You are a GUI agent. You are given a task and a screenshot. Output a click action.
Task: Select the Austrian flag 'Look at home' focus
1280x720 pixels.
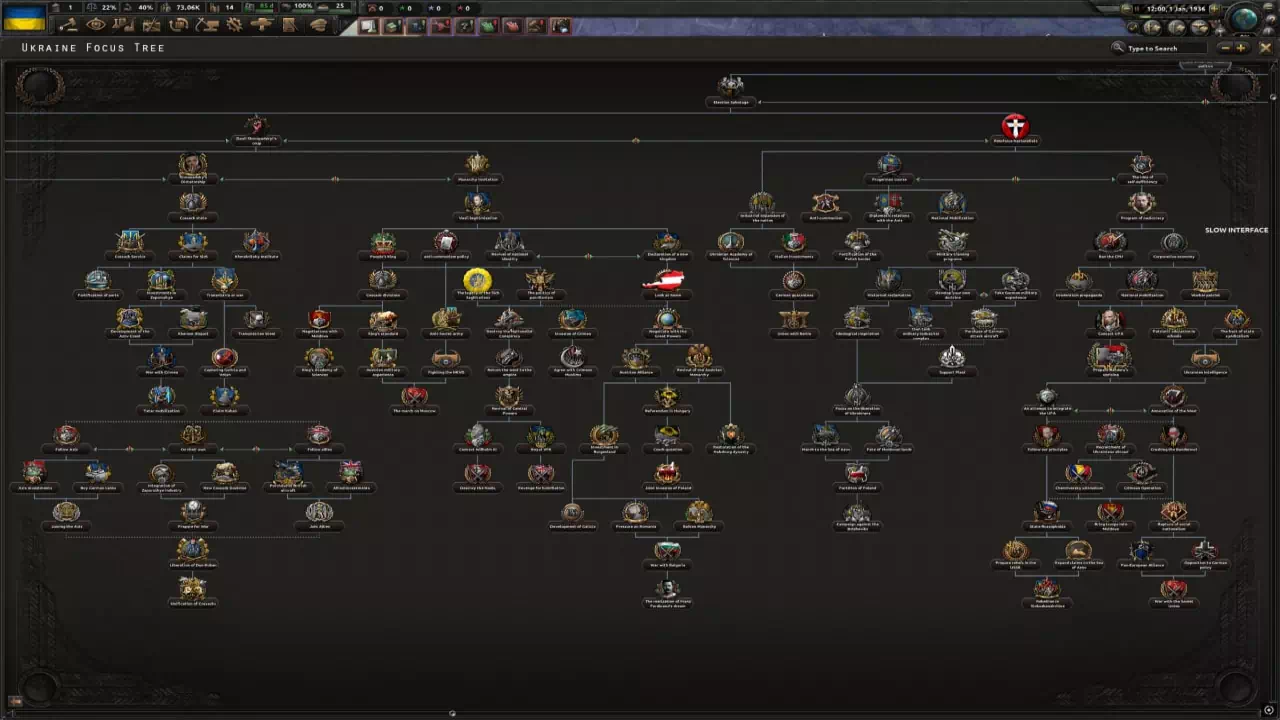667,281
